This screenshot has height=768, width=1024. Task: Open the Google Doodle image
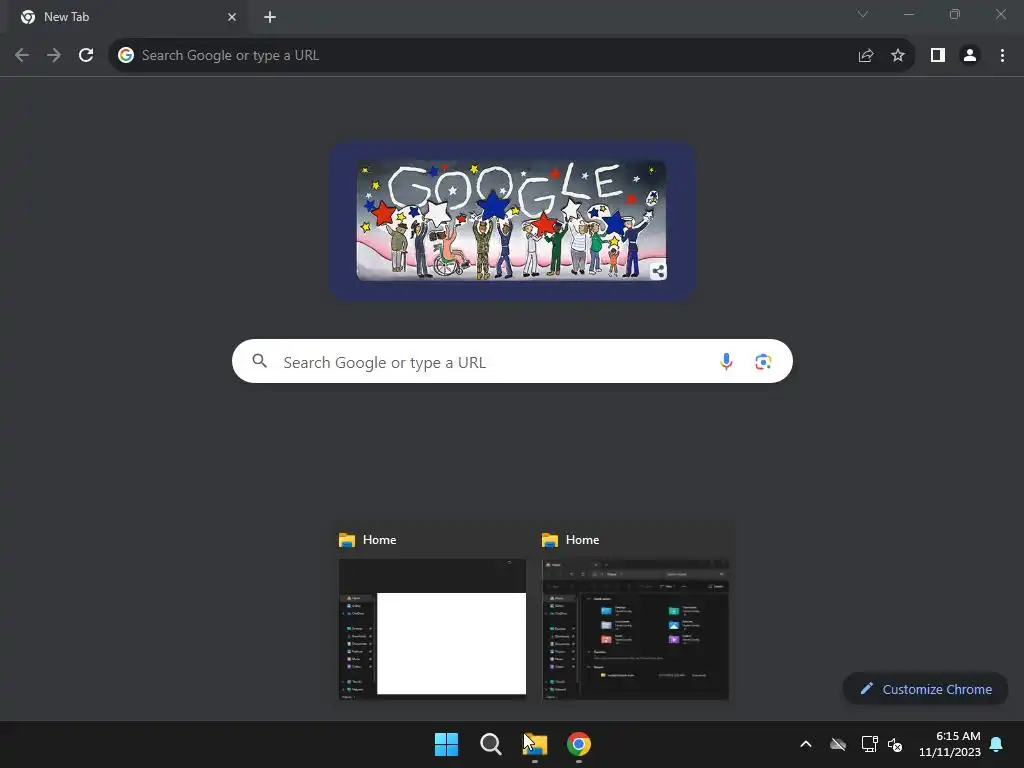click(511, 220)
